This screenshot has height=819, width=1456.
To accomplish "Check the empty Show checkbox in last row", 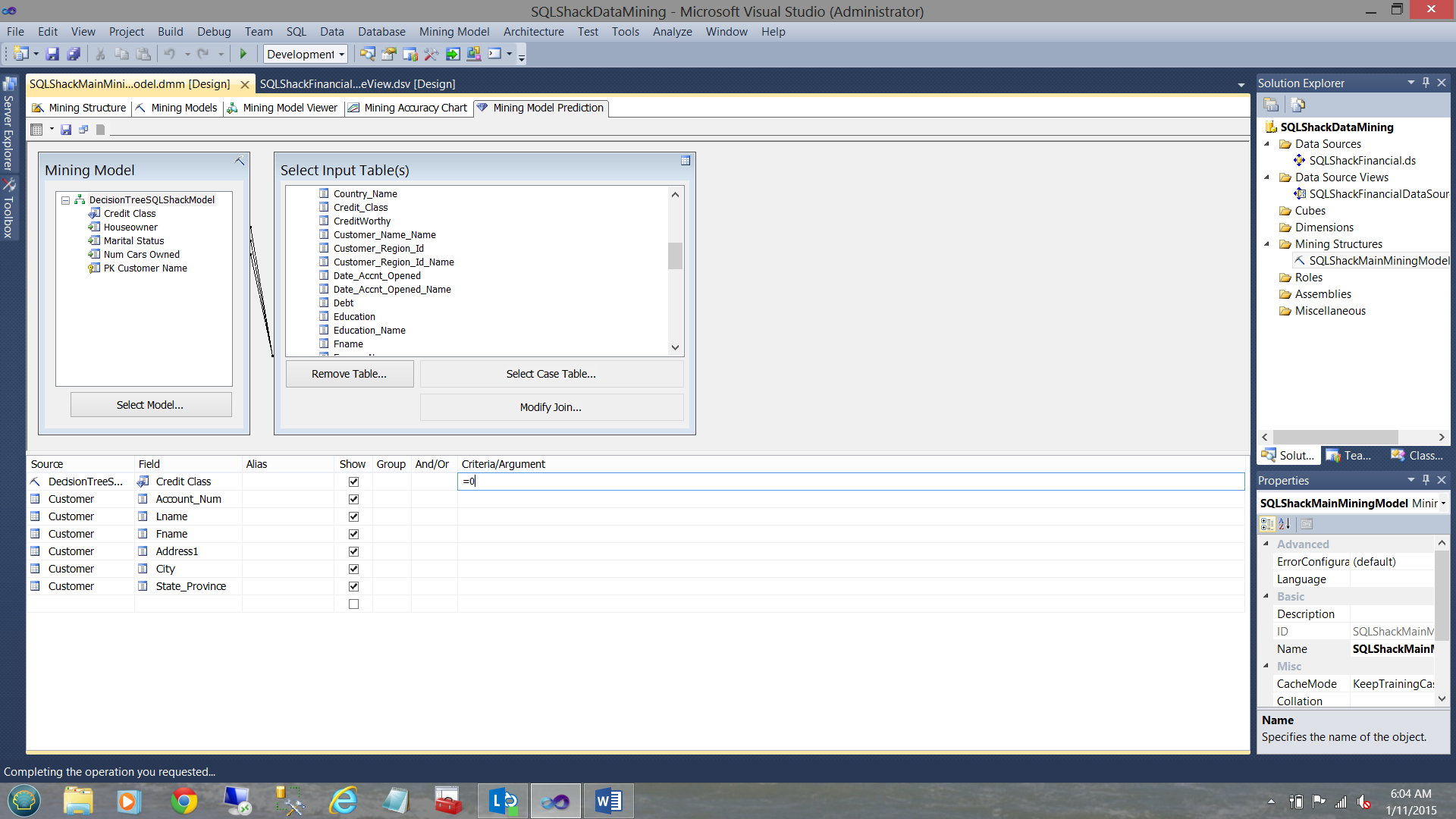I will tap(353, 604).
